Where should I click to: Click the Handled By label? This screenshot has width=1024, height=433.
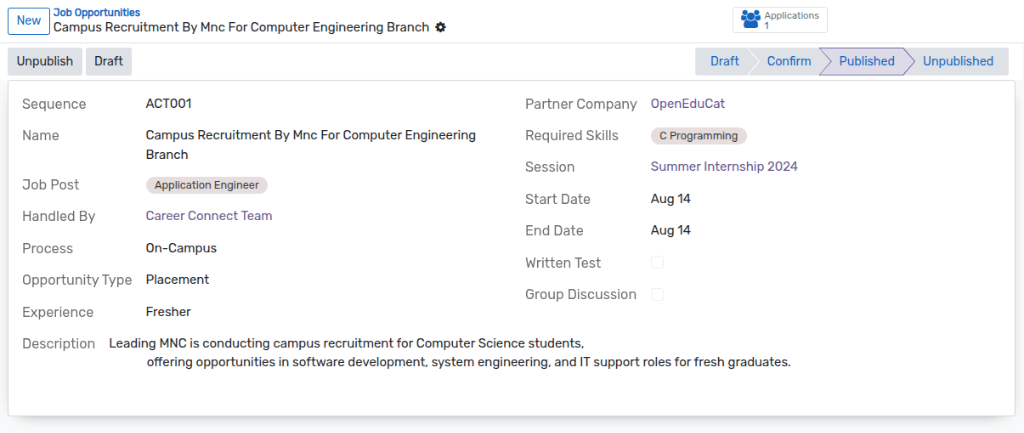[x=59, y=216]
